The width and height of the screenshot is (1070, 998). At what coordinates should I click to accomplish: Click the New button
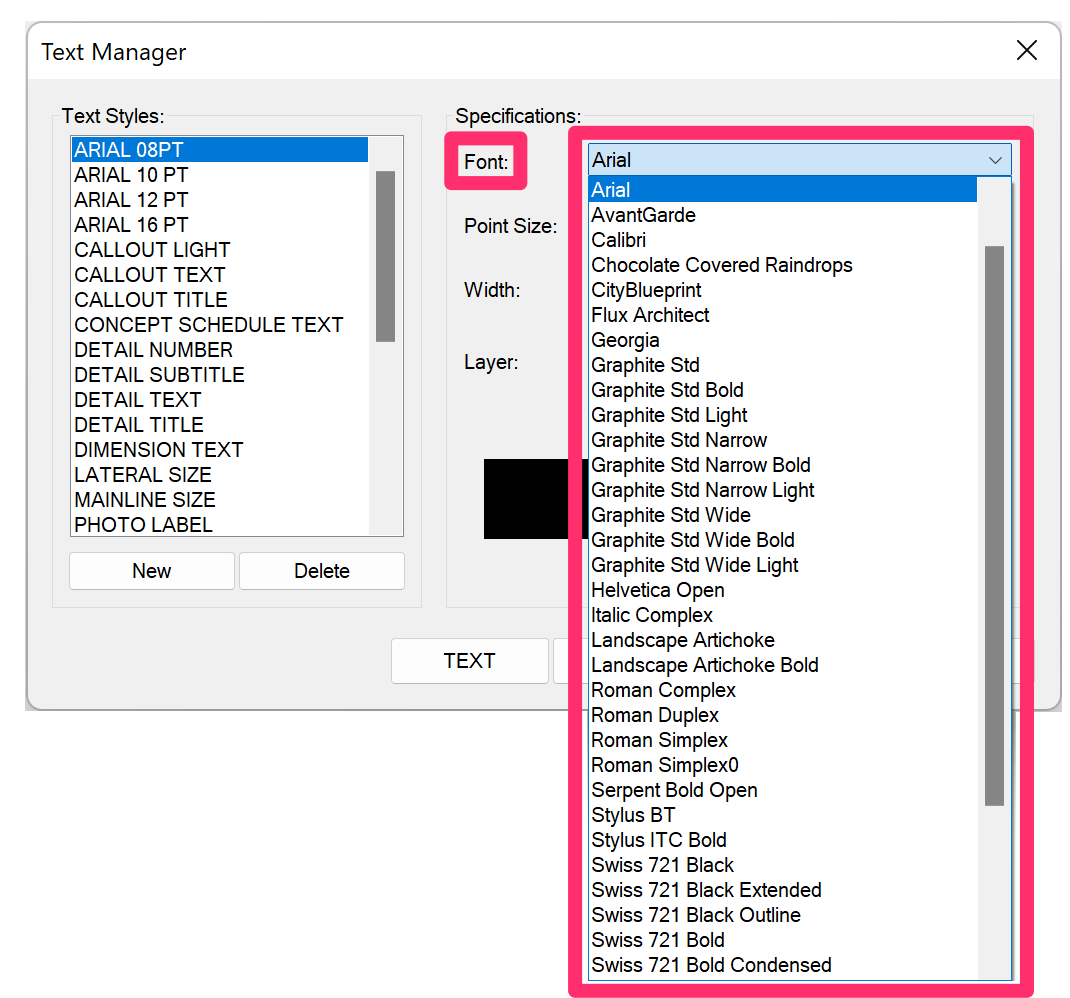(x=151, y=571)
